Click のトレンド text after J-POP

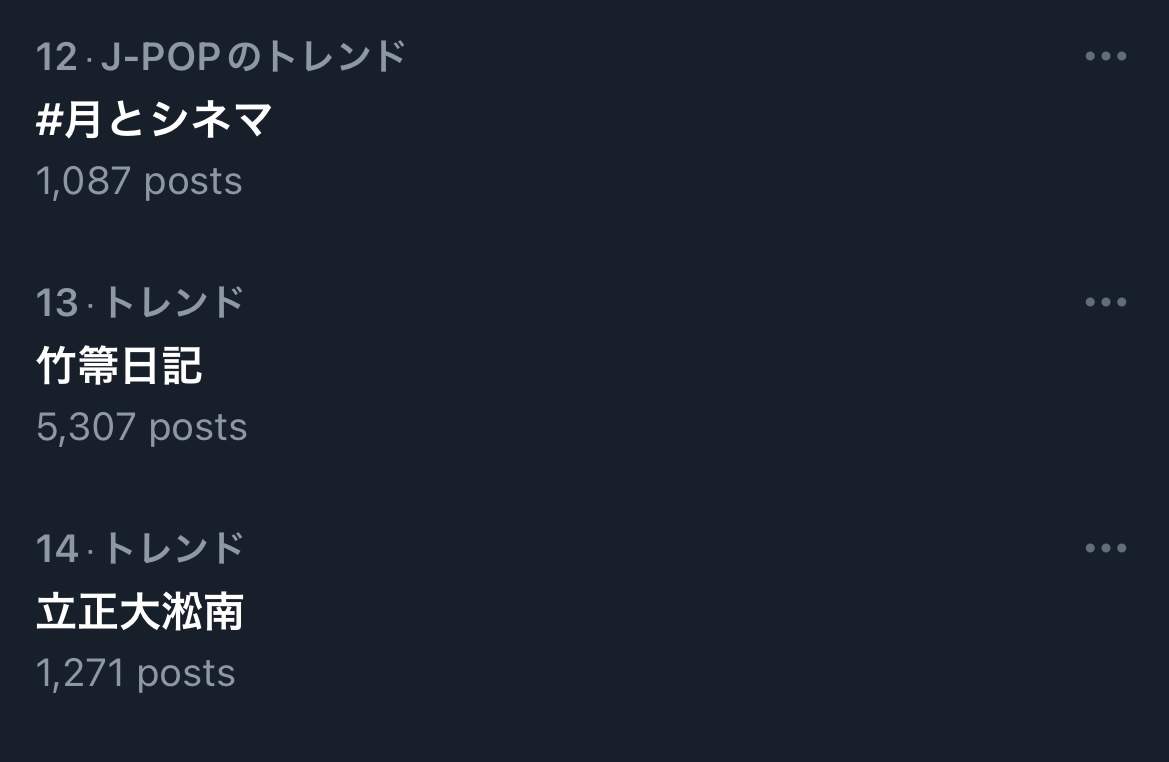pyautogui.click(x=317, y=57)
